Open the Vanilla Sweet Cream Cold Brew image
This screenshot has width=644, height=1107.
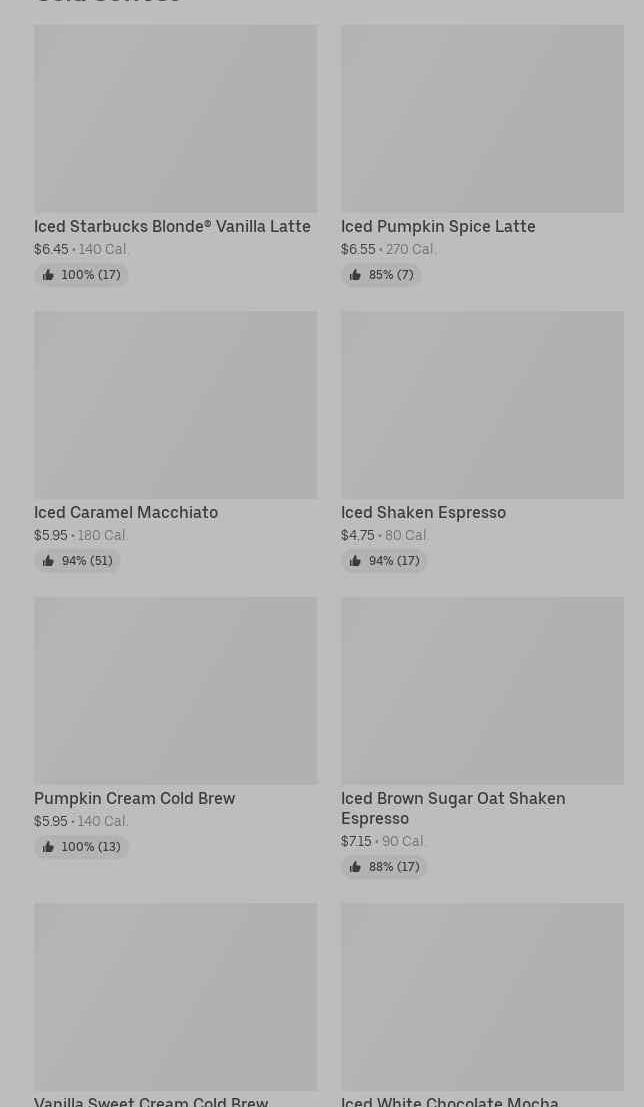175,996
